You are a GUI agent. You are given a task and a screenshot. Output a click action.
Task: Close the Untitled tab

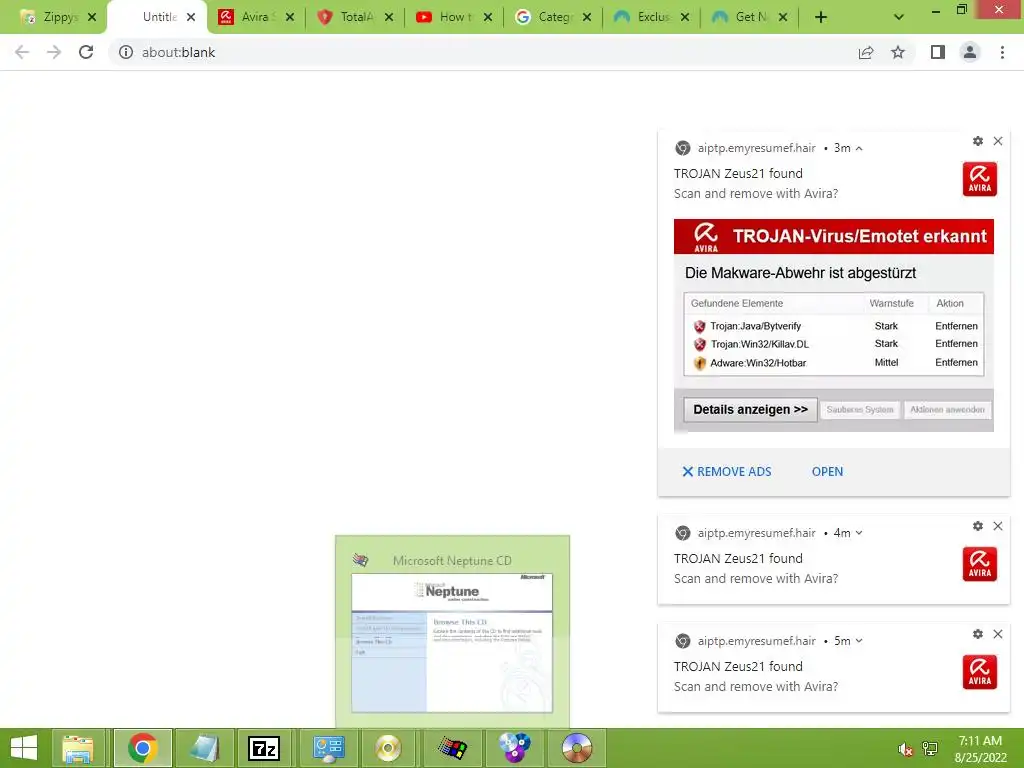191,17
